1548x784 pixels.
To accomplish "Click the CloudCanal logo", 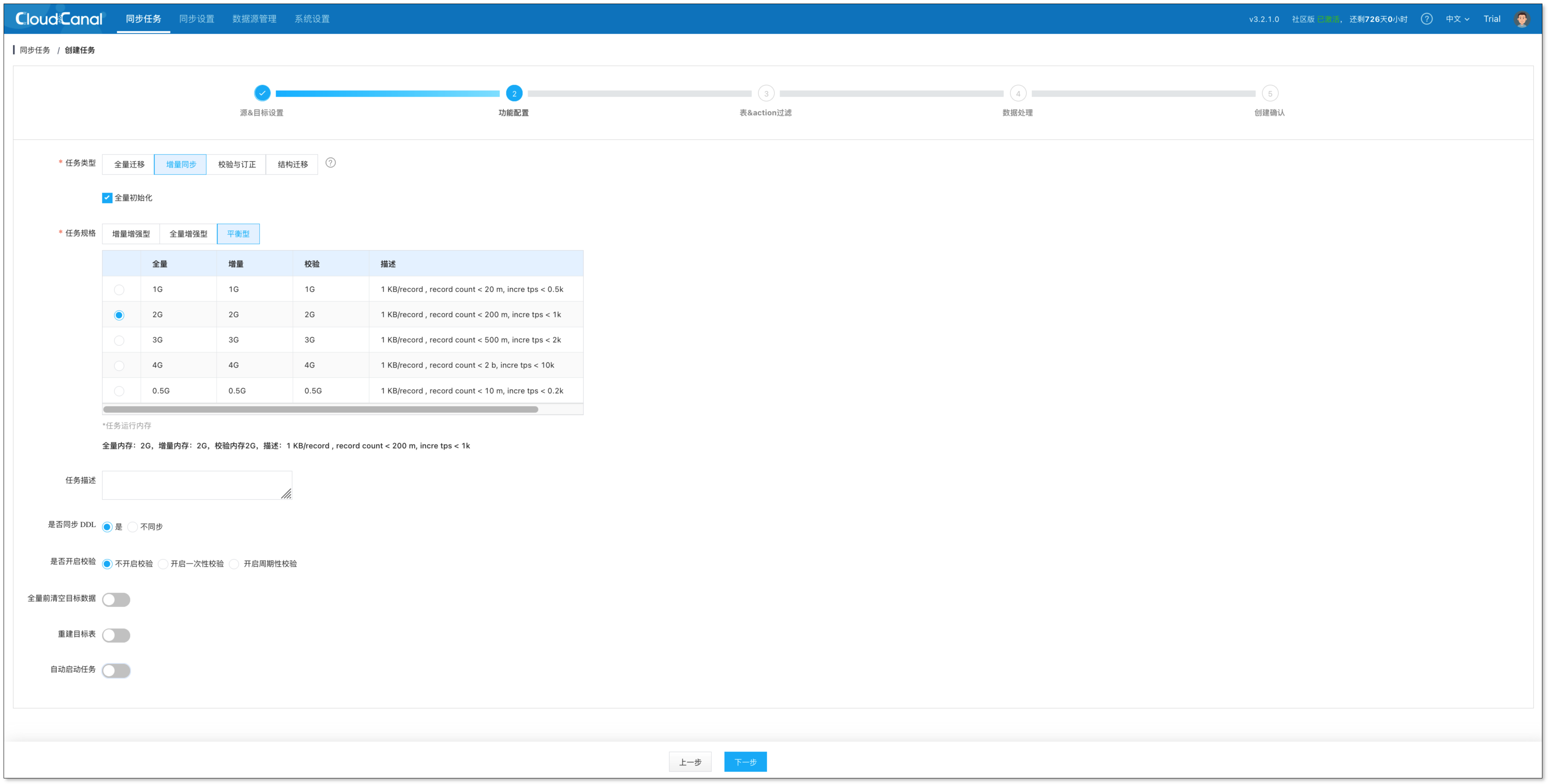I will click(x=59, y=18).
